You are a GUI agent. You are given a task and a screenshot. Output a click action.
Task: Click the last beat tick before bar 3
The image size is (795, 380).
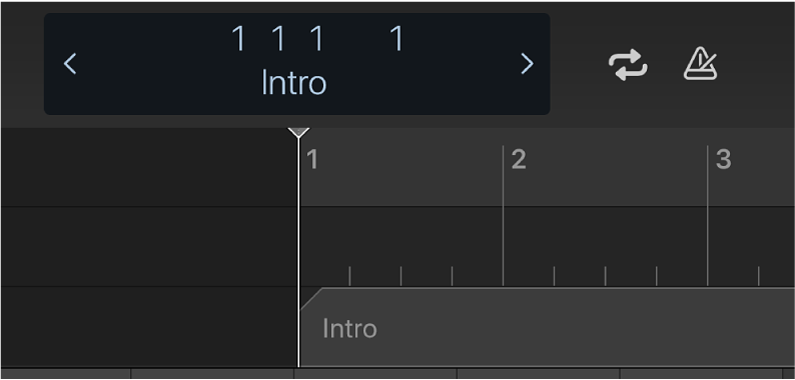pos(657,276)
